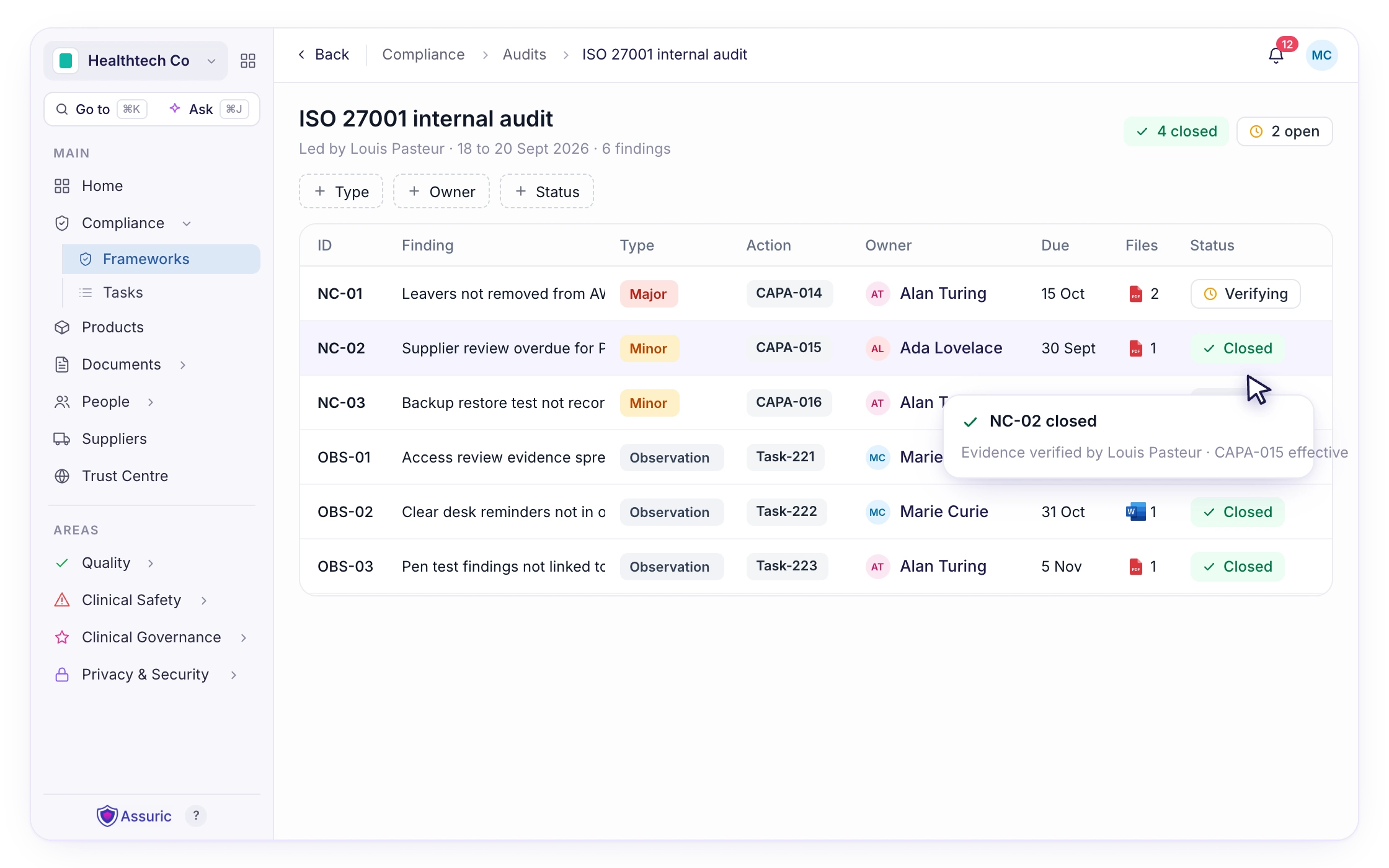1389x868 pixels.
Task: Open the PDF file icon in NC-01 row
Action: coord(1135,294)
